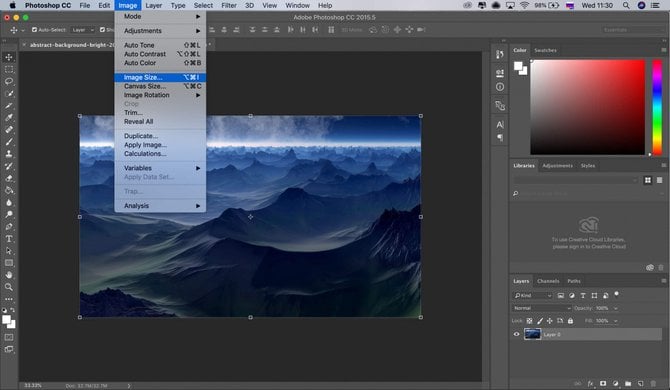Choose Calculations menu item
The width and height of the screenshot is (670, 390).
pos(160,153)
